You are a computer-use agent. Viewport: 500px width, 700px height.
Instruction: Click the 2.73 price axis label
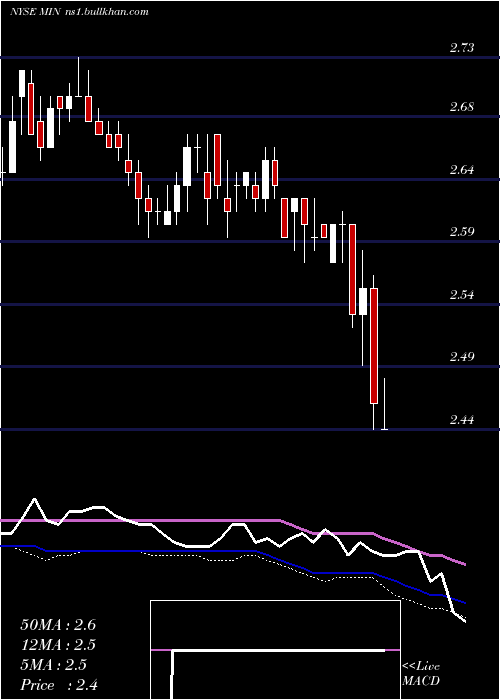pyautogui.click(x=462, y=48)
